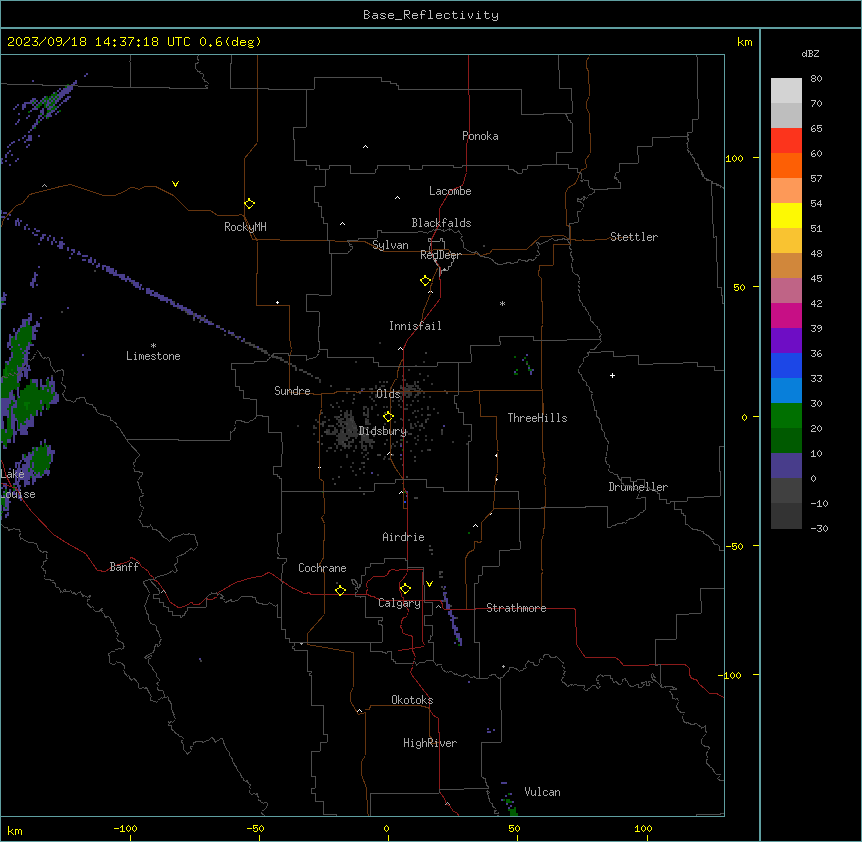Click the Didsbury label
862x842 pixels.
[x=383, y=431]
